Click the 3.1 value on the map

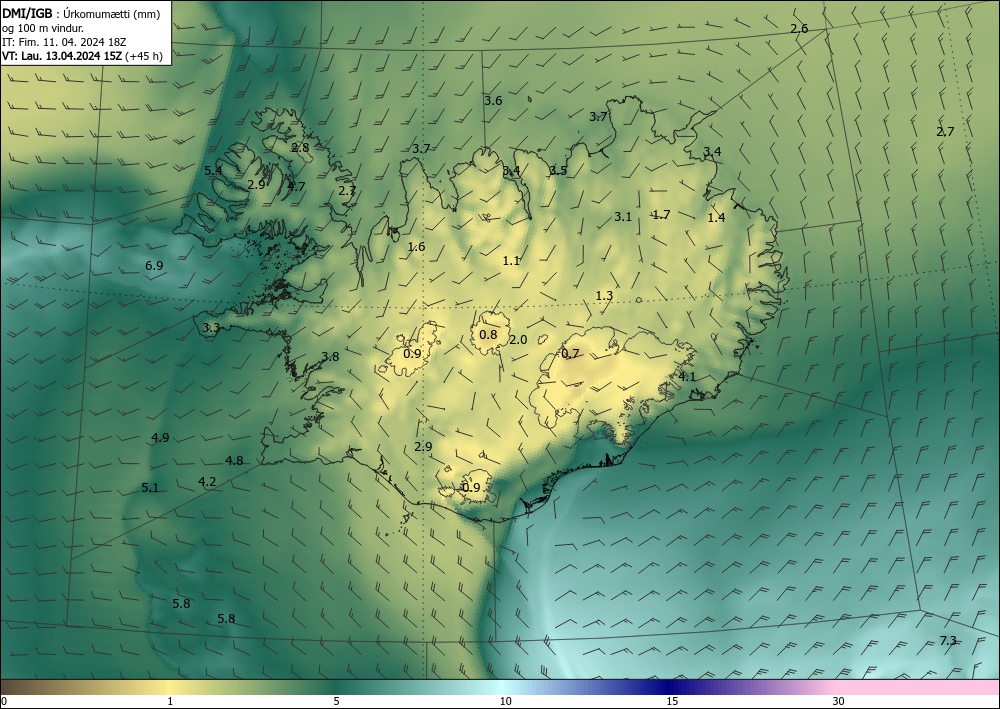[x=623, y=217]
